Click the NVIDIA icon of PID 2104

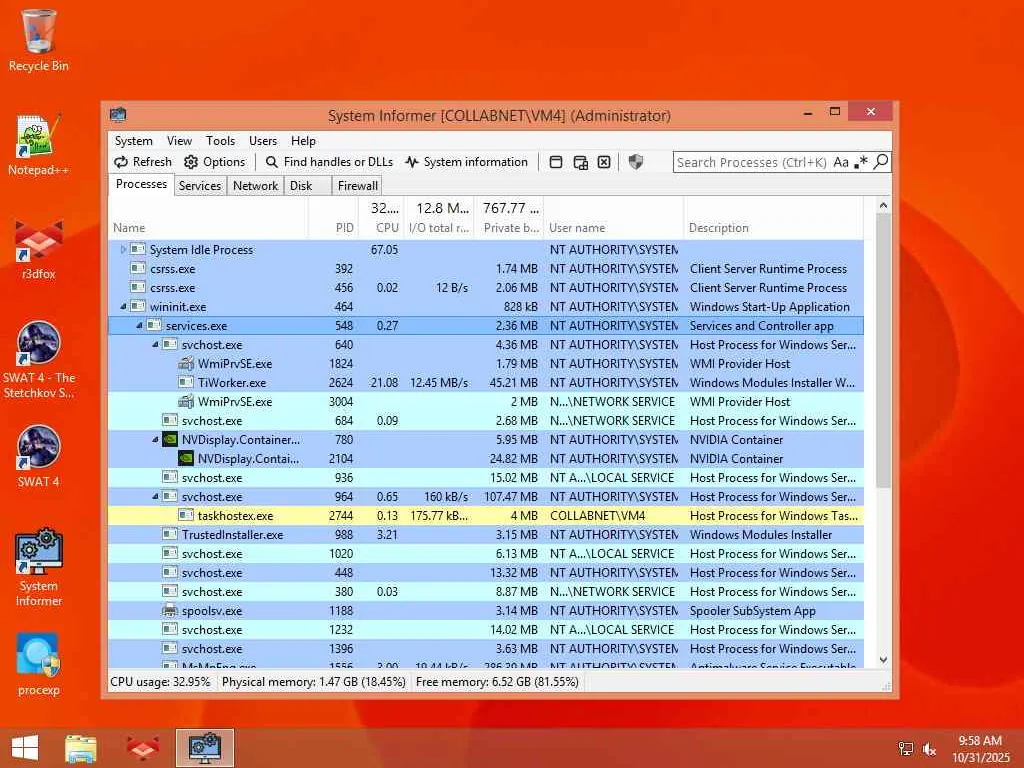(186, 458)
